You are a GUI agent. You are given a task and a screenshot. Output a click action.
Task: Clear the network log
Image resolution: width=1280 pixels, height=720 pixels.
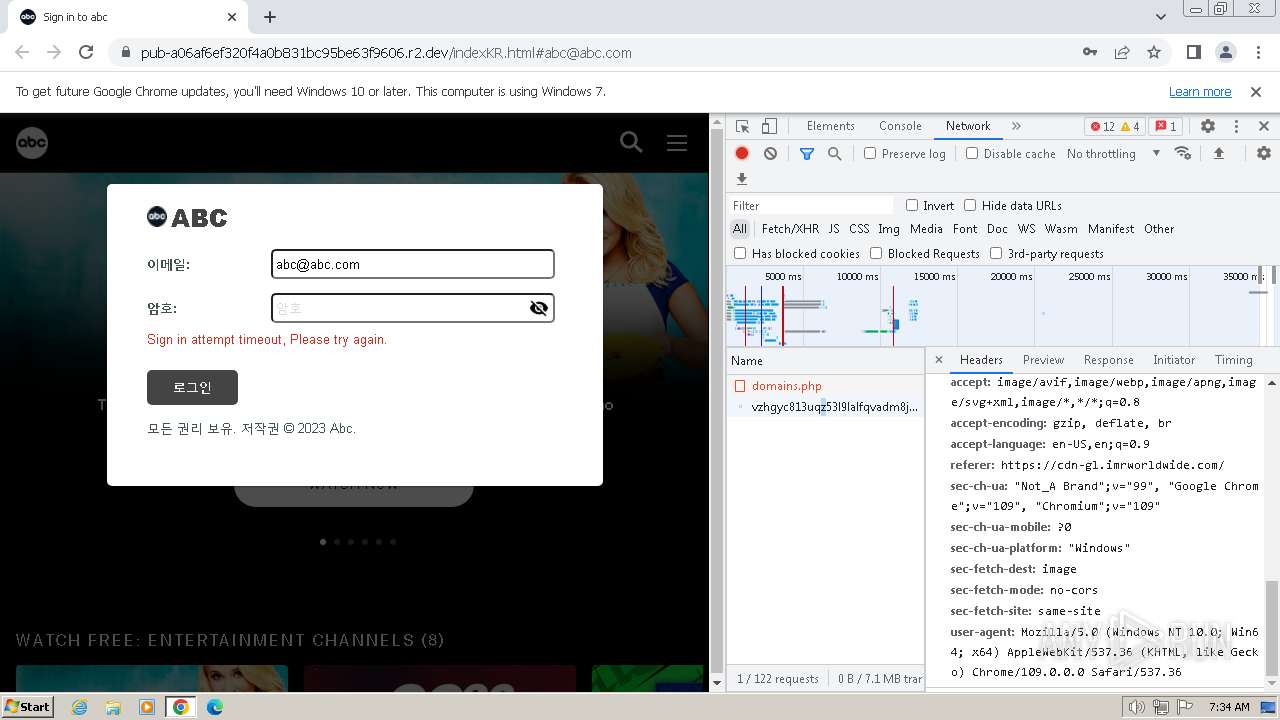coord(770,153)
